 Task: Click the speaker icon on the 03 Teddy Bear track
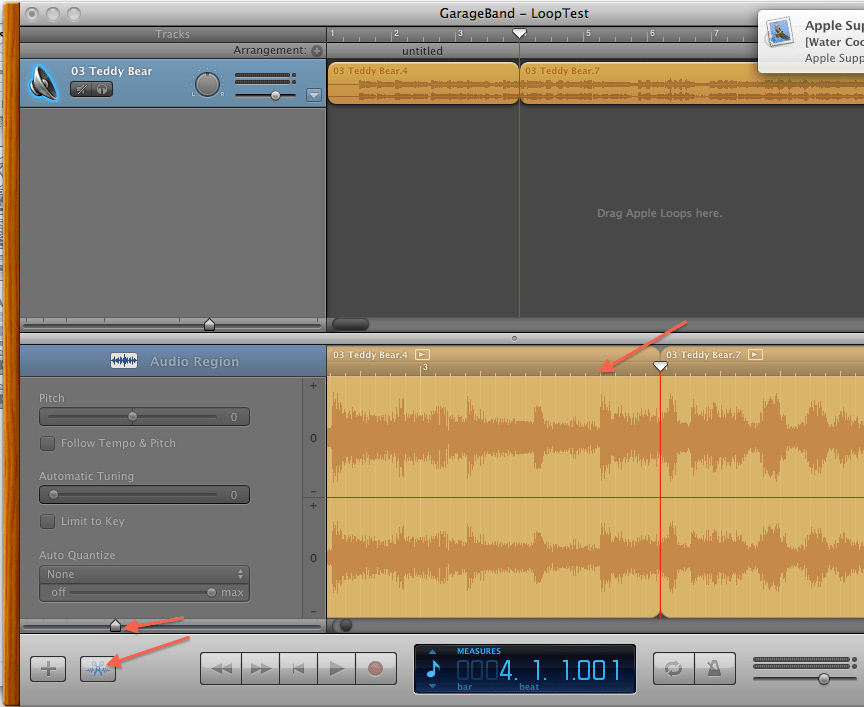(x=44, y=81)
